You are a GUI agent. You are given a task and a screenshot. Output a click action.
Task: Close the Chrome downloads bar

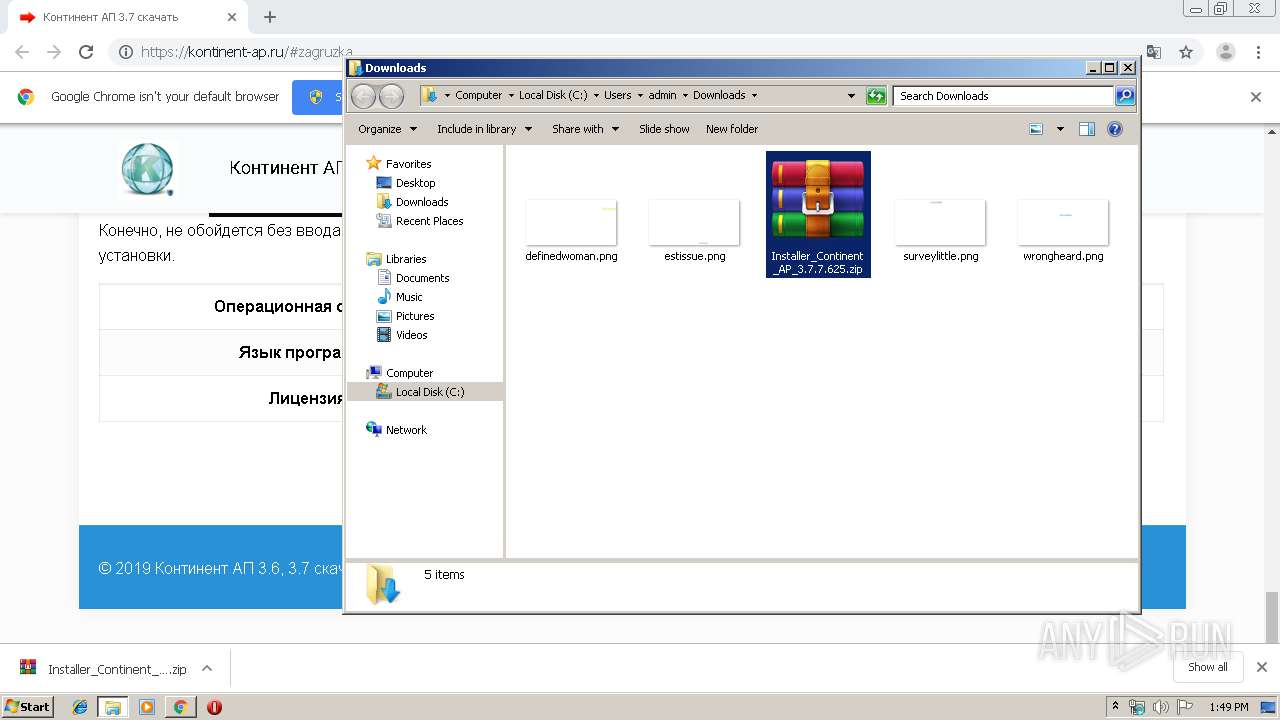pos(1262,667)
